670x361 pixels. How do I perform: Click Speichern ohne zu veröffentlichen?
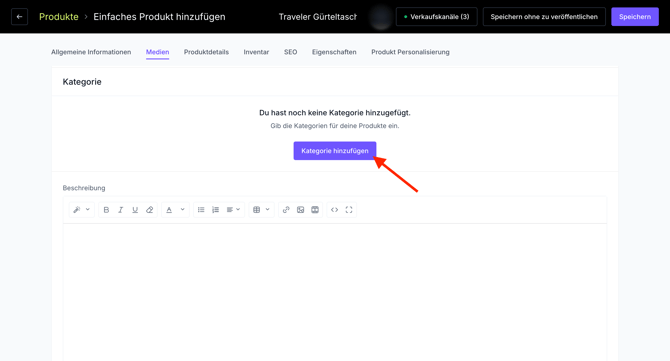coord(544,17)
